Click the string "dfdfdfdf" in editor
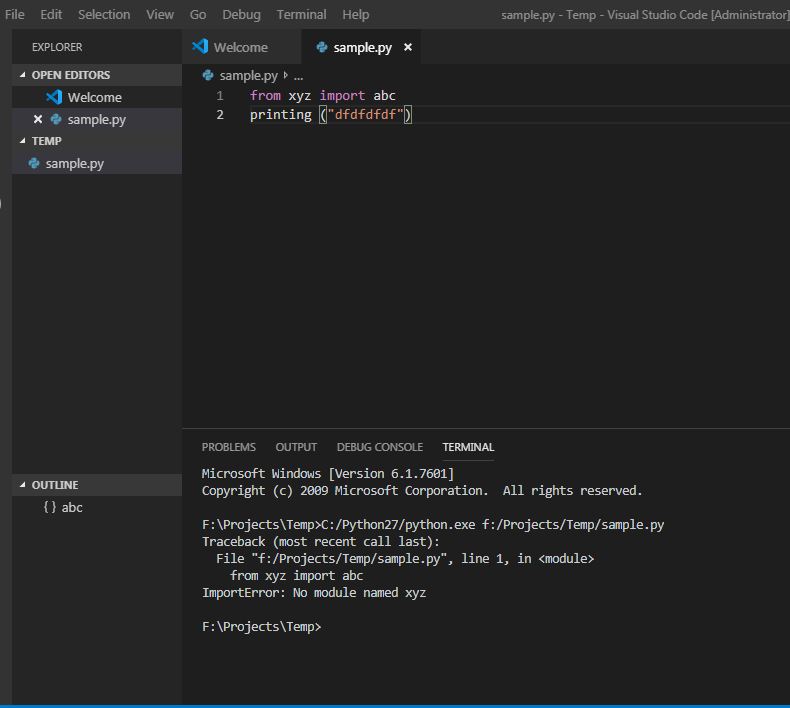This screenshot has width=790, height=708. 366,114
